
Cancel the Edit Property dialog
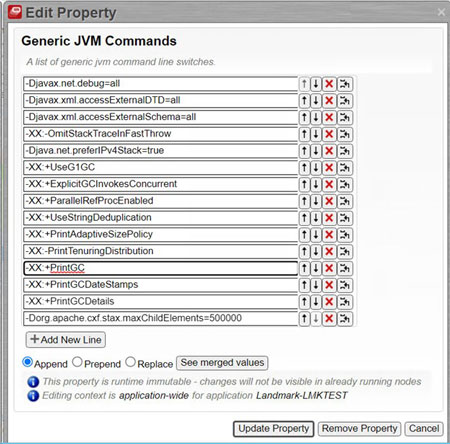[x=424, y=429]
